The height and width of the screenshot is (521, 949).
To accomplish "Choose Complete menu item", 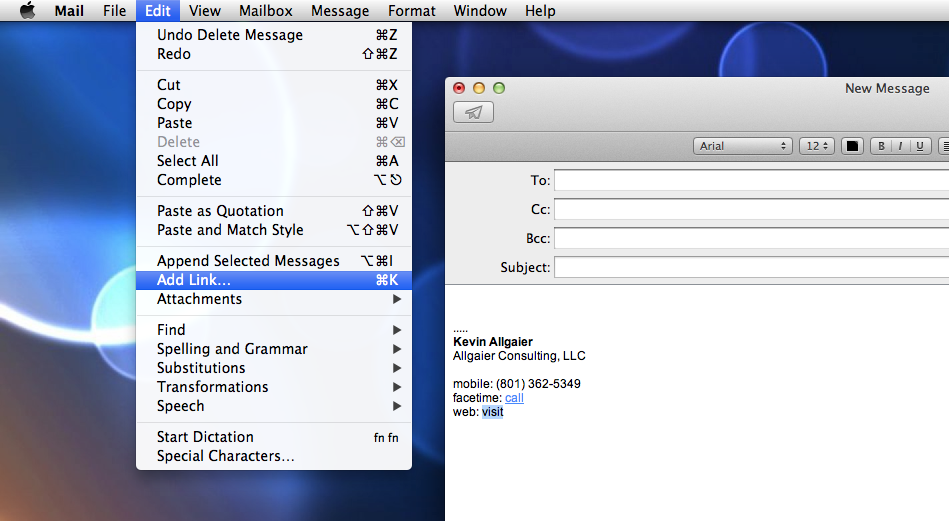I will (x=274, y=180).
